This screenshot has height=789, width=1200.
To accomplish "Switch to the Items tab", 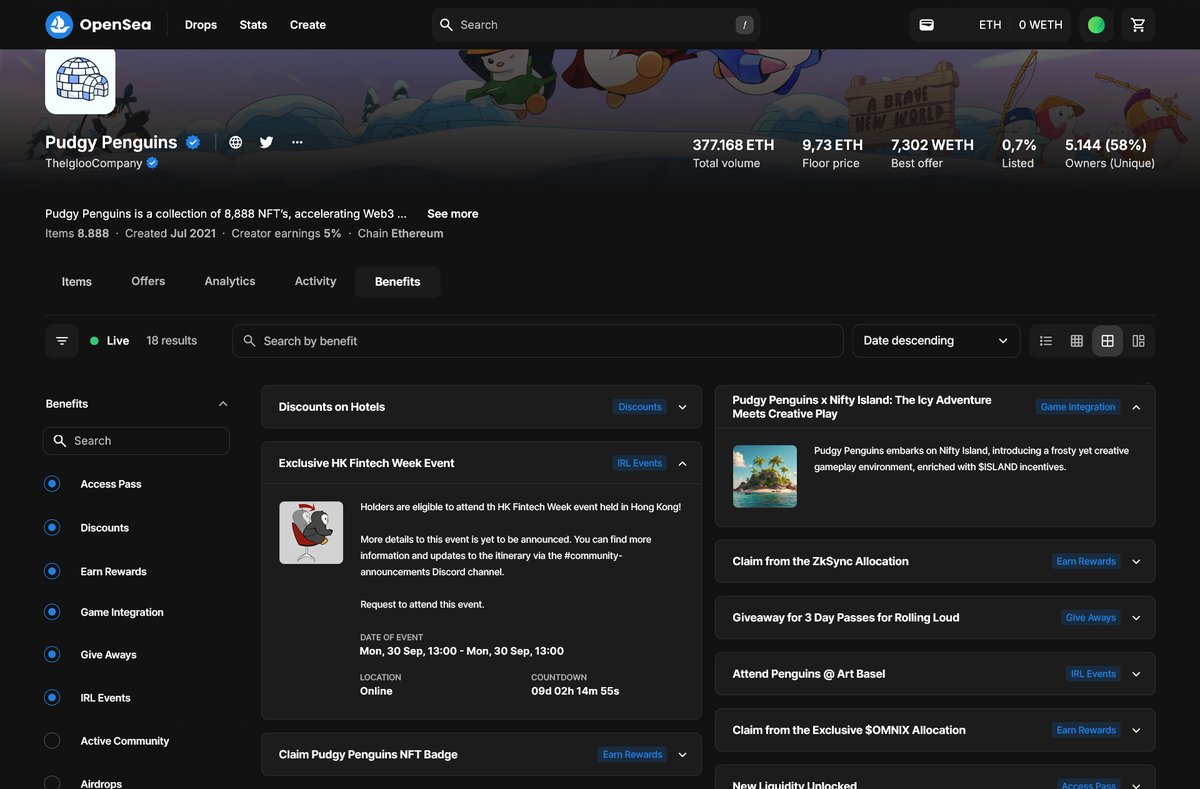I will tap(77, 282).
